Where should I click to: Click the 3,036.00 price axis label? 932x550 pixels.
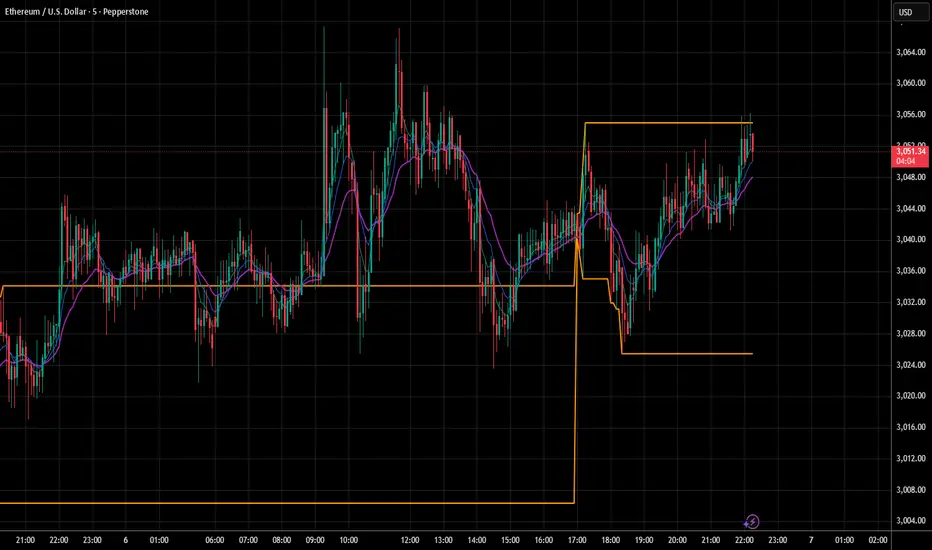pyautogui.click(x=911, y=271)
